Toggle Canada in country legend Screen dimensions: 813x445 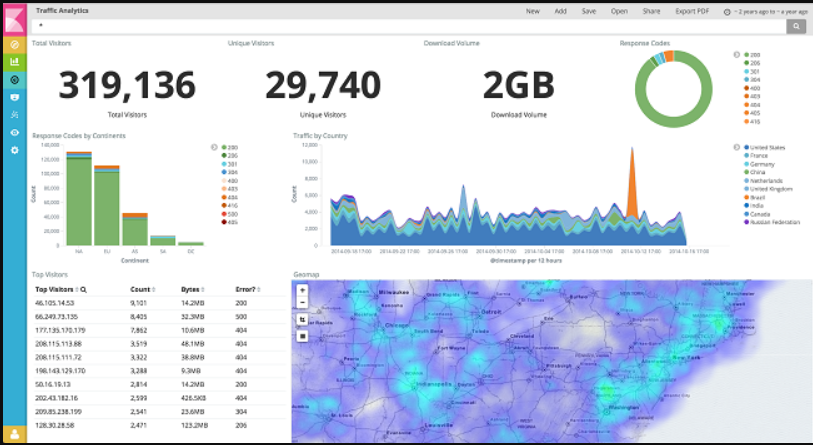757,214
